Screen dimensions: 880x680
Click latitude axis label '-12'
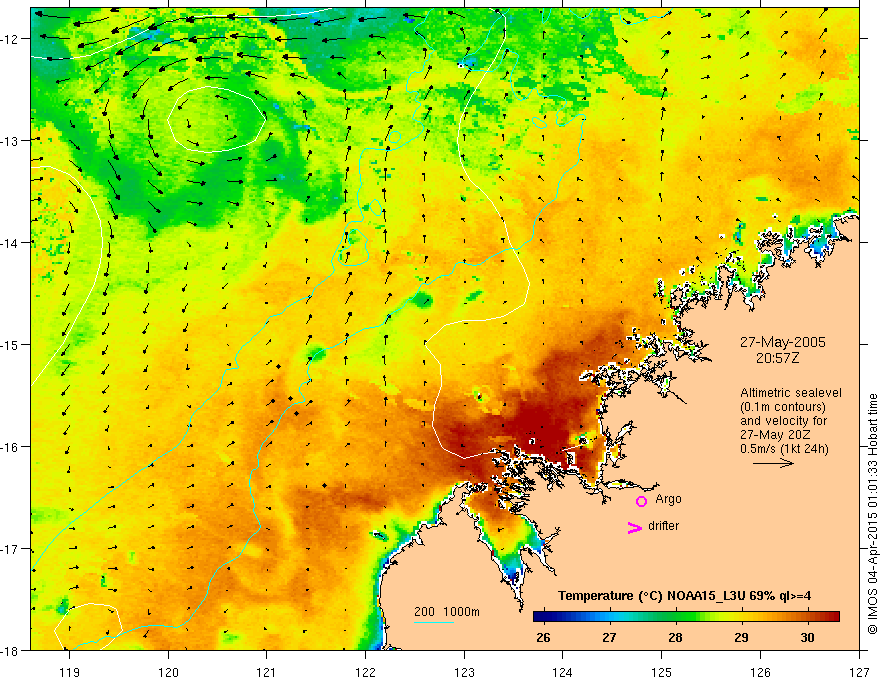click(x=11, y=39)
